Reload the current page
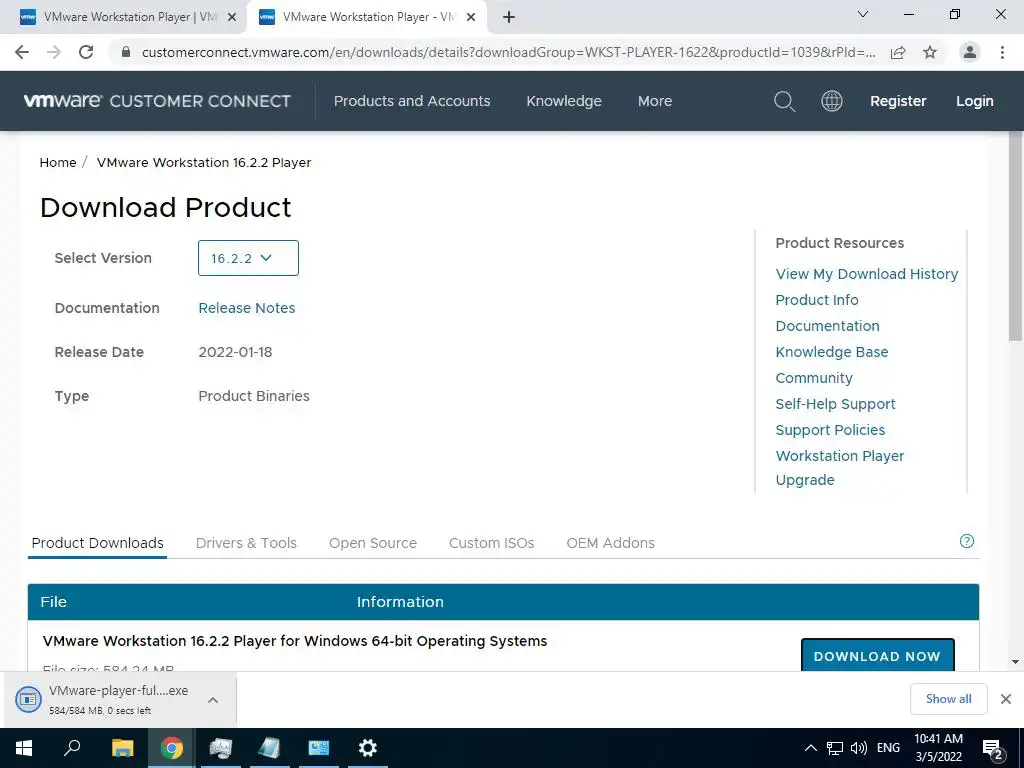 pyautogui.click(x=86, y=52)
